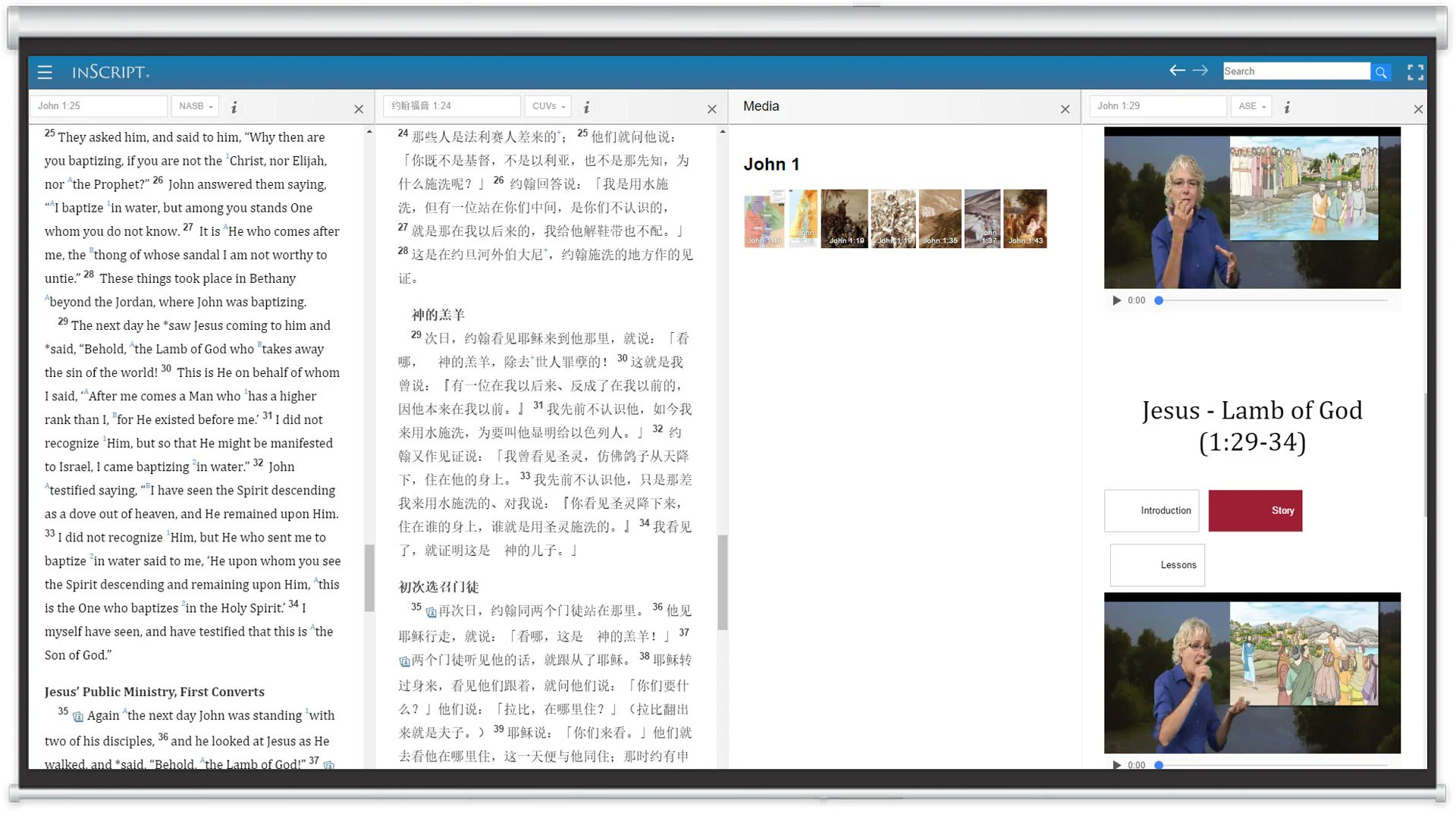Click note icon beside English verse 35
Screen dimensions: 1456x819
click(x=78, y=717)
